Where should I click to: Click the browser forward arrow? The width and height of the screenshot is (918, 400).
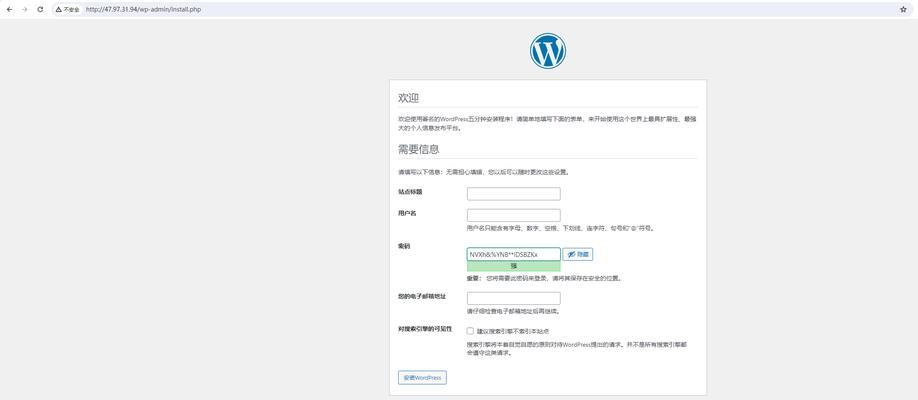click(x=25, y=9)
